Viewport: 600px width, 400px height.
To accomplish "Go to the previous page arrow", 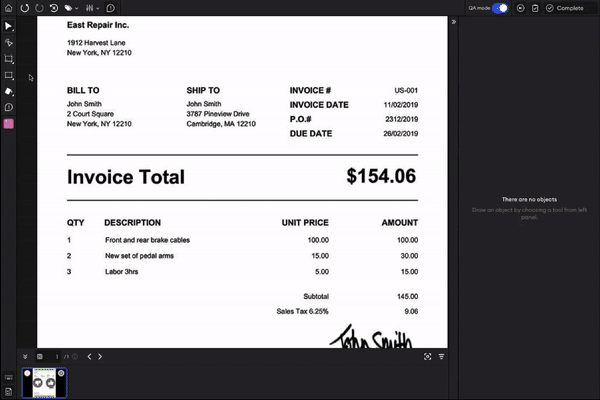I will [x=89, y=357].
